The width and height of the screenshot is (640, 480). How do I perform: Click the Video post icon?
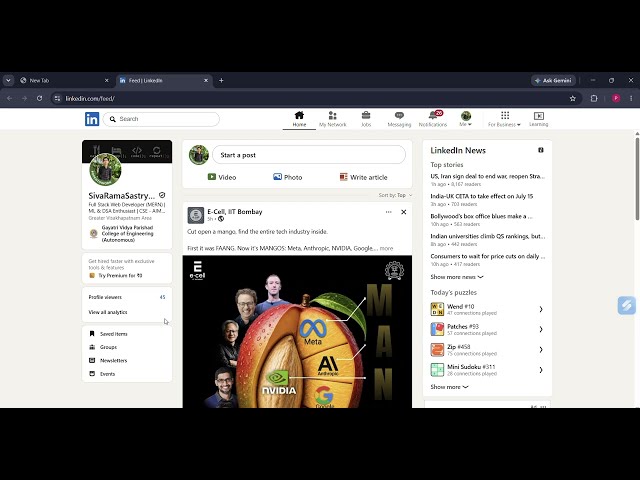[211, 177]
